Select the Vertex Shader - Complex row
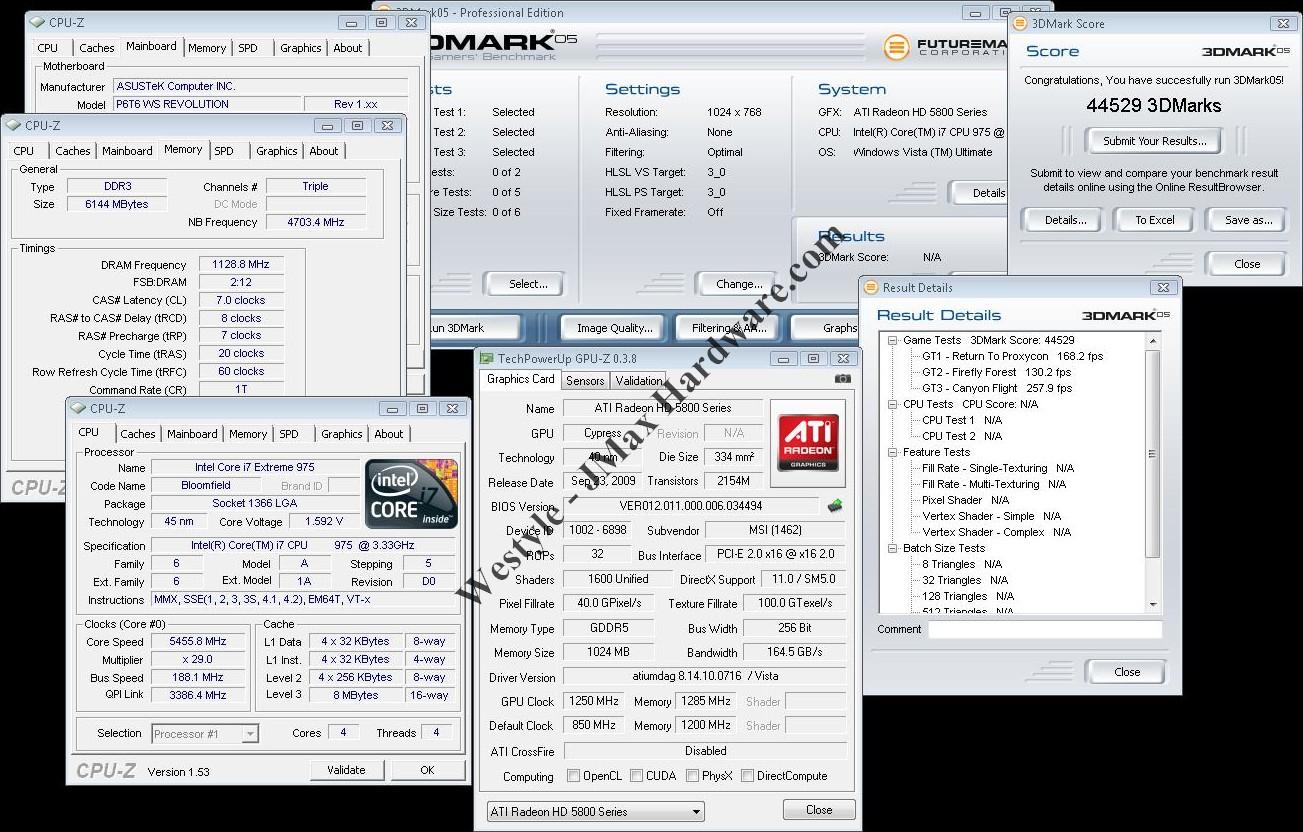Viewport: 1303px width, 832px height. click(996, 532)
